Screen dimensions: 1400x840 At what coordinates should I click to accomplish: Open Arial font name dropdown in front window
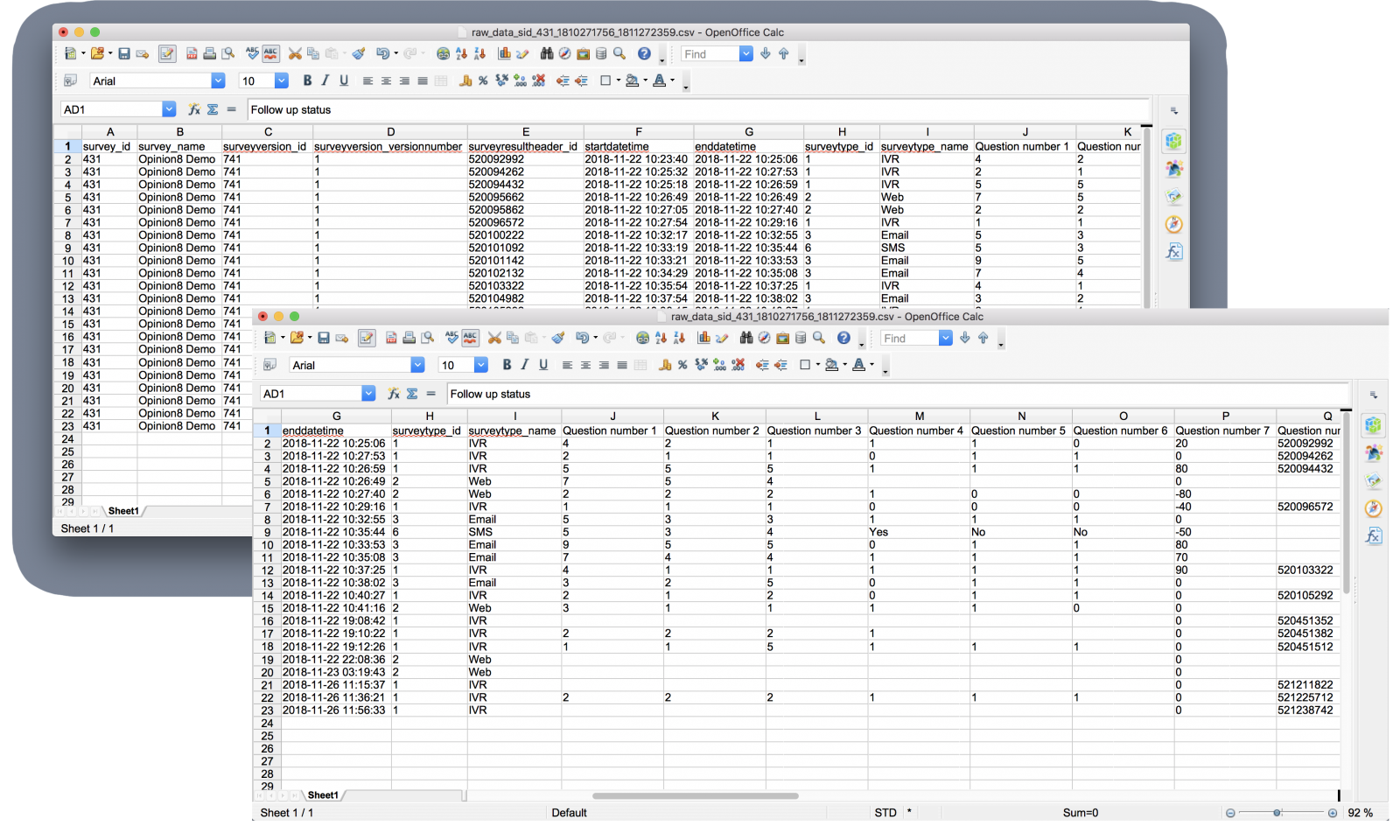coord(417,366)
